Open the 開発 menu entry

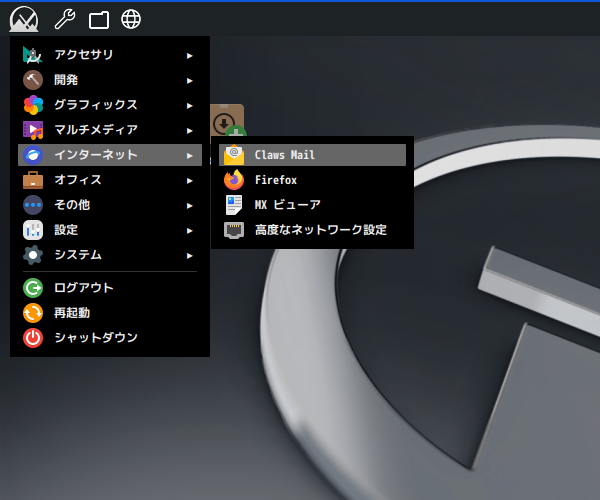click(110, 80)
